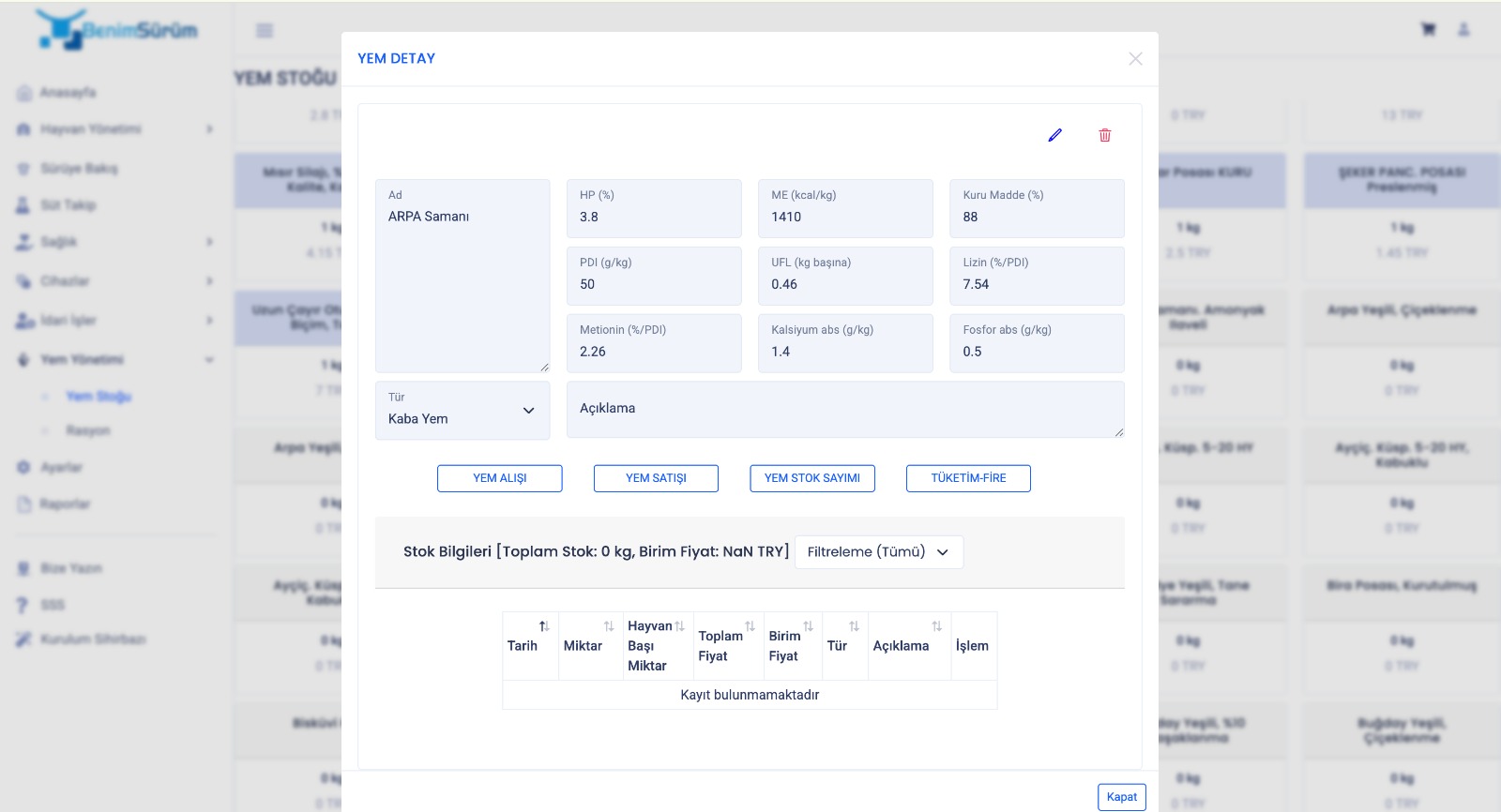Click the HP (%) input field

654,208
